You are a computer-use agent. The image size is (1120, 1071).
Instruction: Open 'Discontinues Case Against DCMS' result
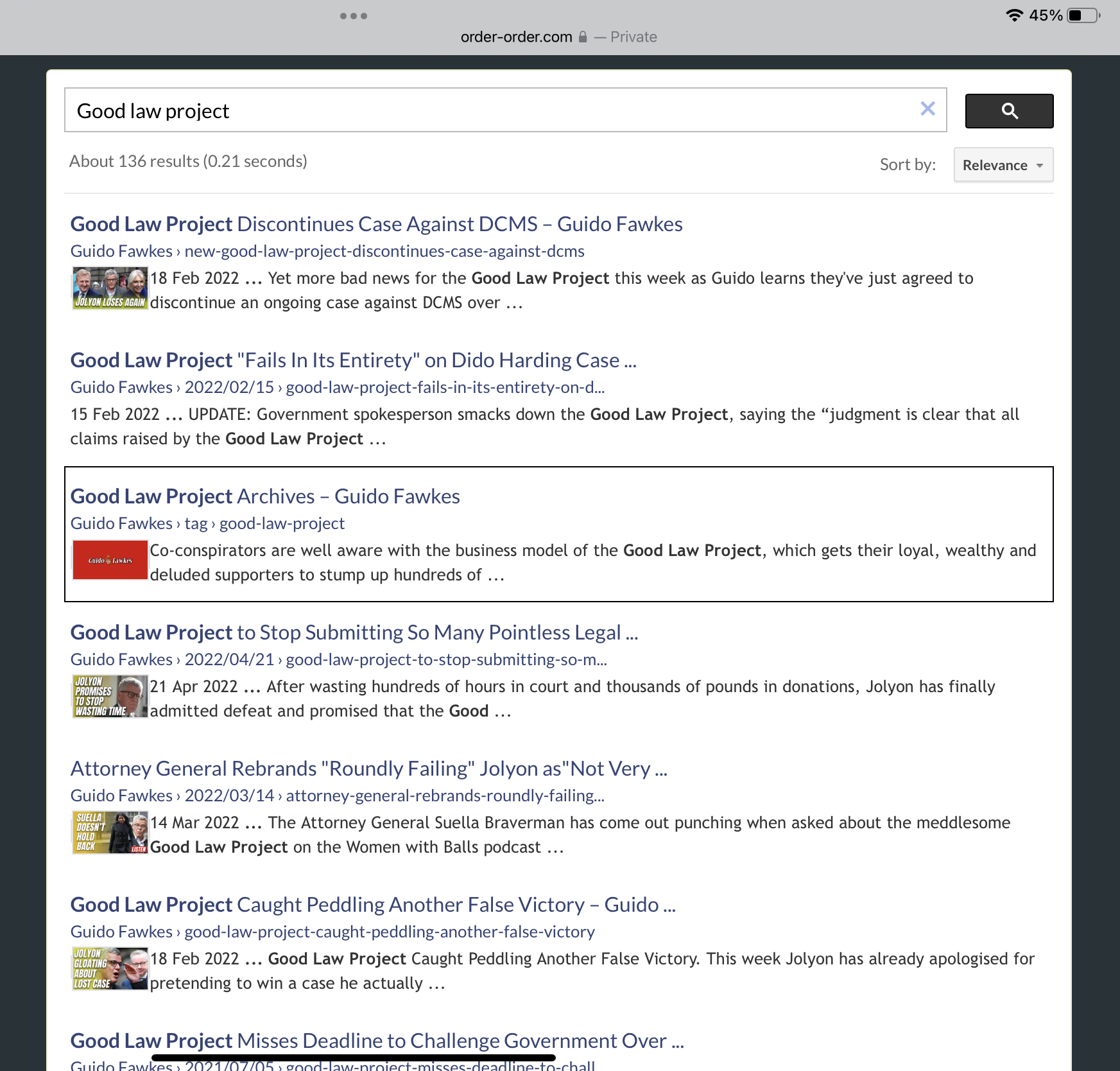click(376, 224)
